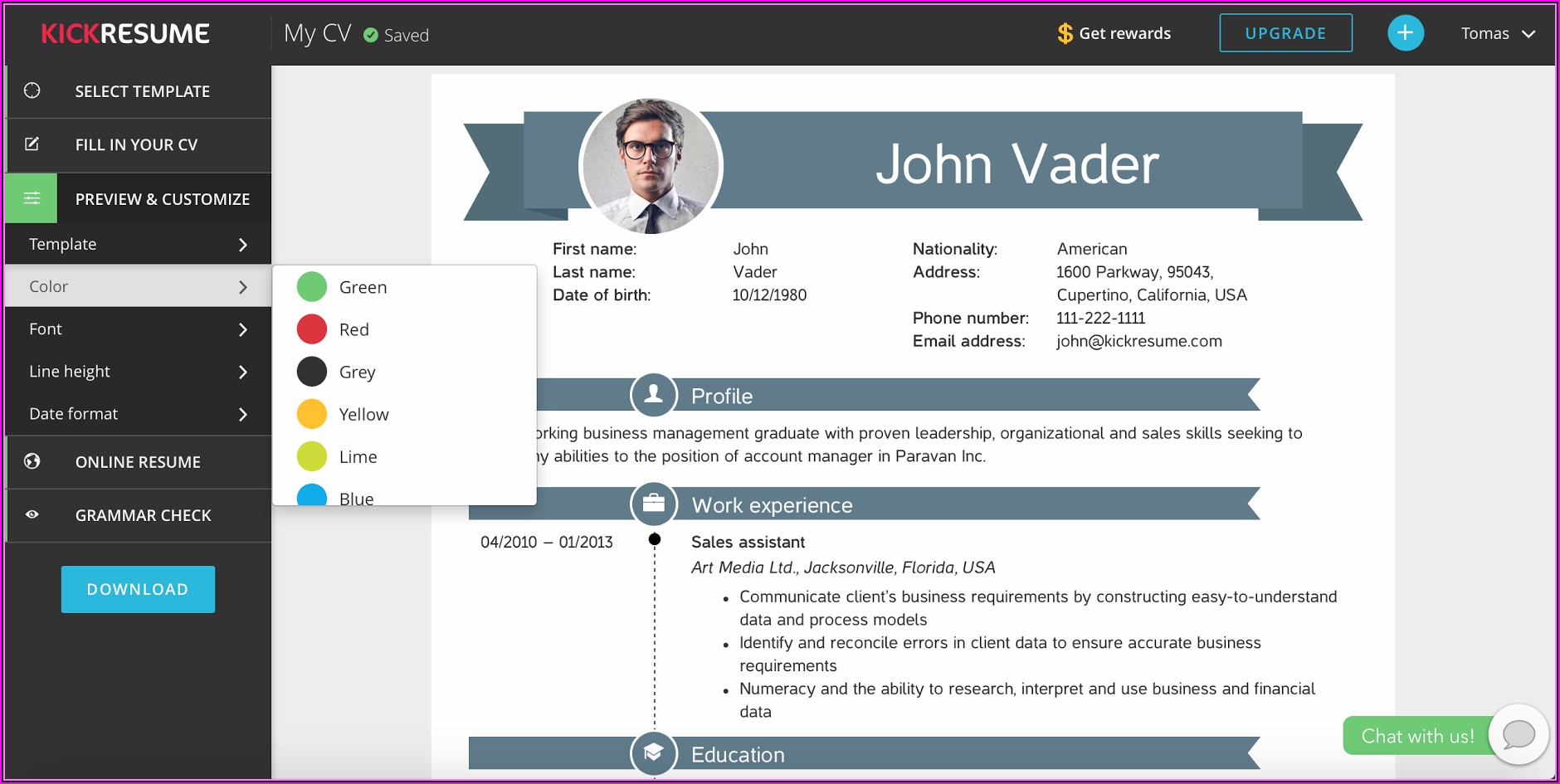The image size is (1560, 784).
Task: Click John Vader's profile photo
Action: click(x=651, y=166)
